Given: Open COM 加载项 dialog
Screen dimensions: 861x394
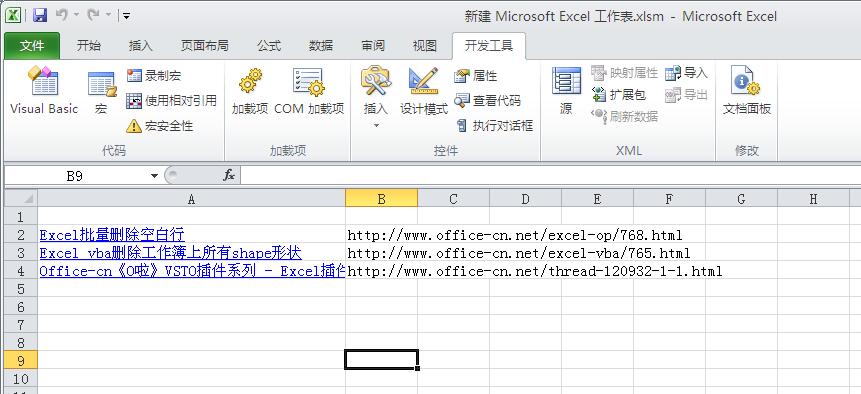Looking at the screenshot, I should point(309,91).
